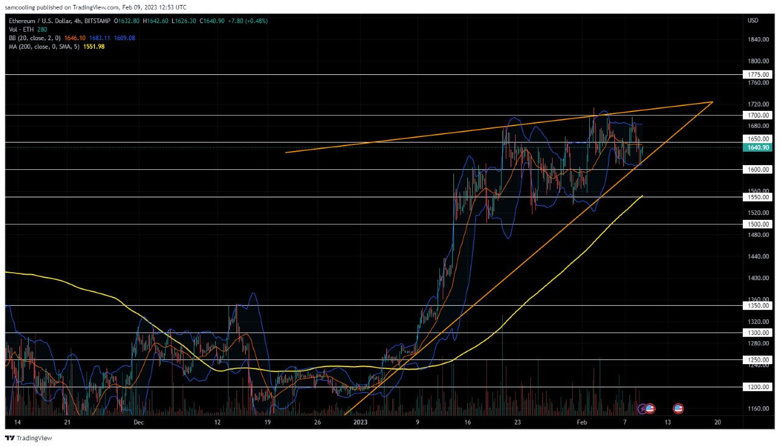Click the USD currency label on price axis
Image resolution: width=780 pixels, height=447 pixels.
(752, 21)
